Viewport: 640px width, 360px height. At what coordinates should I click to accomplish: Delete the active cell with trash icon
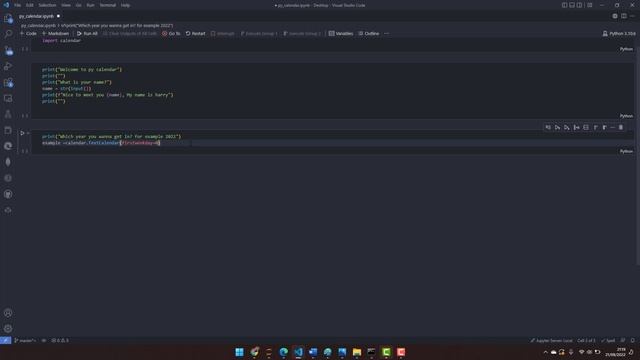621,127
